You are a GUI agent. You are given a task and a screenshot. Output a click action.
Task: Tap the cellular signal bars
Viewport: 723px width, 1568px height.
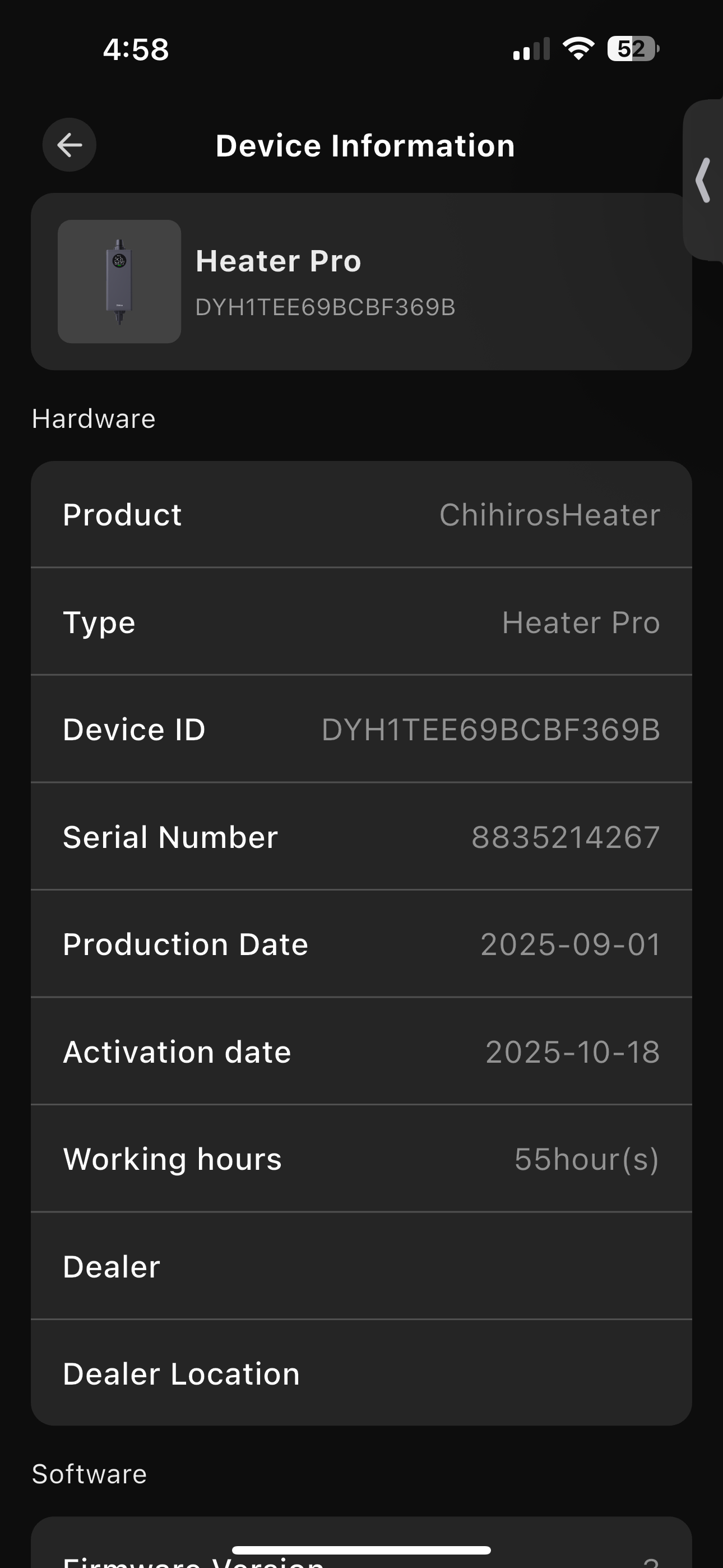pyautogui.click(x=531, y=50)
